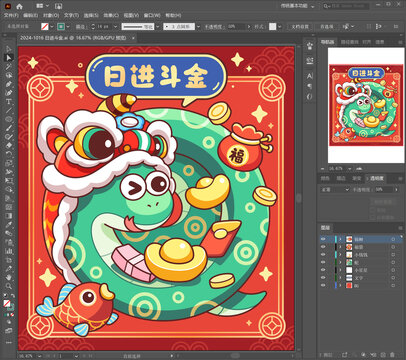406x360 pixels.
Task: Click target circle of the 蛇 layer
Action: (x=393, y=262)
